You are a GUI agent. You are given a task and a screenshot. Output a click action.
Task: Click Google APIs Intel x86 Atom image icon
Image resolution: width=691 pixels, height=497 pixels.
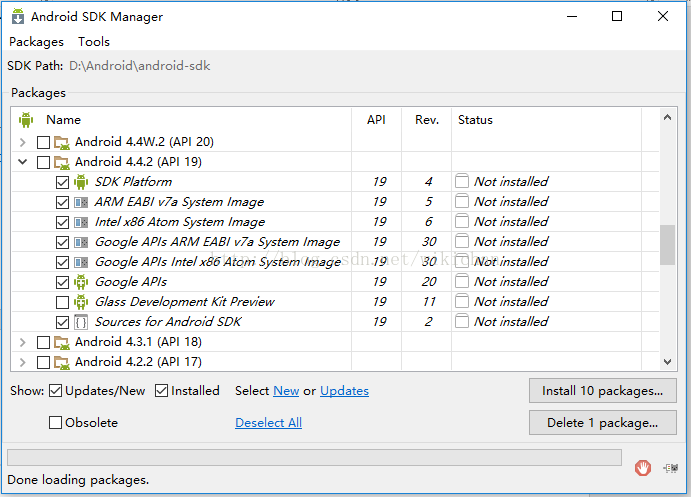[81, 262]
